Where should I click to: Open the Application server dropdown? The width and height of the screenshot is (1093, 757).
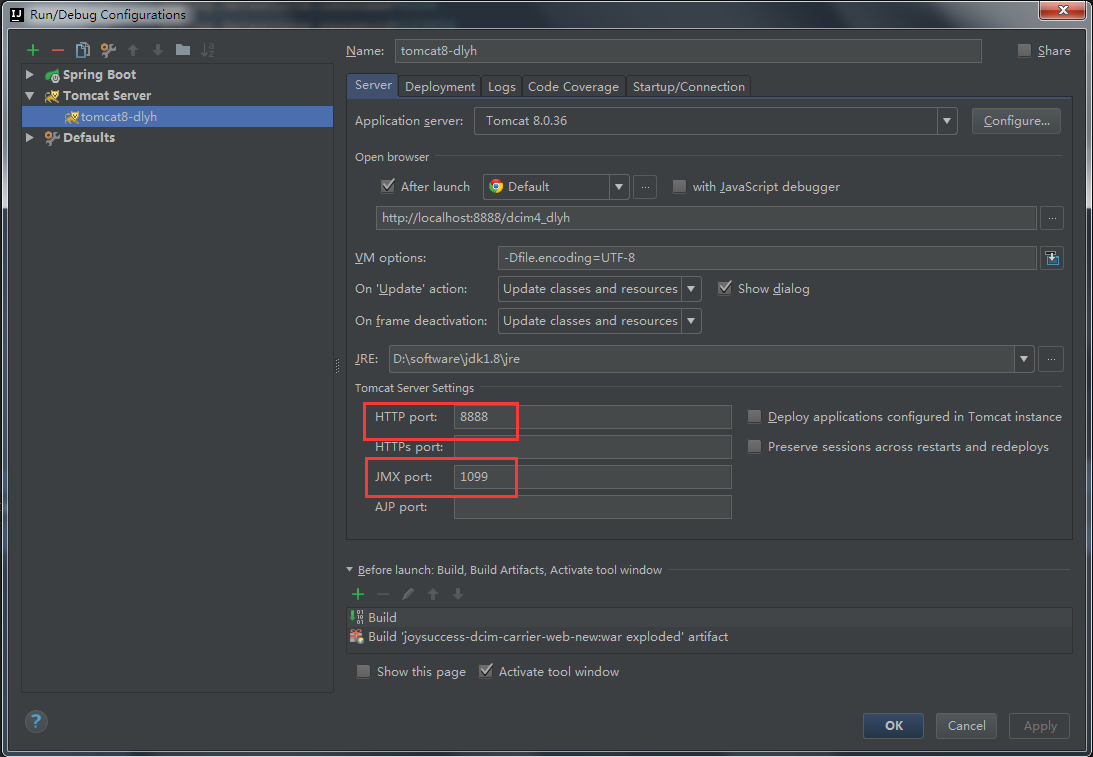pyautogui.click(x=946, y=121)
